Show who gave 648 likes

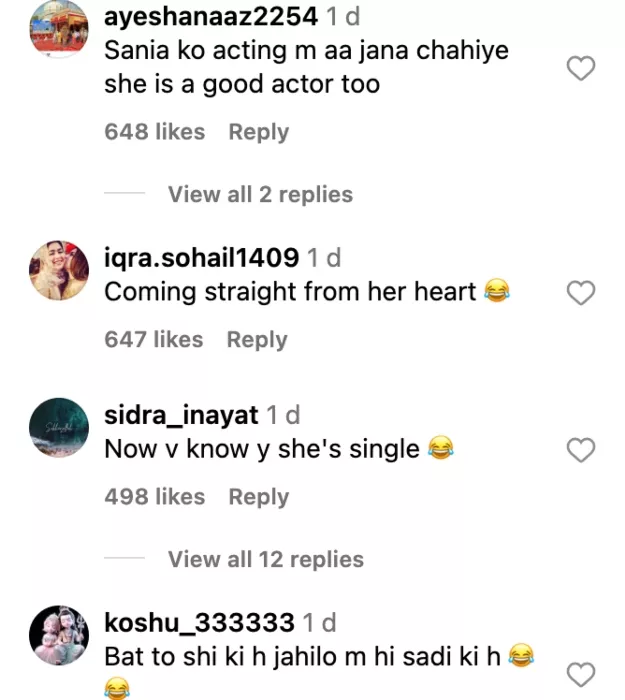[154, 132]
